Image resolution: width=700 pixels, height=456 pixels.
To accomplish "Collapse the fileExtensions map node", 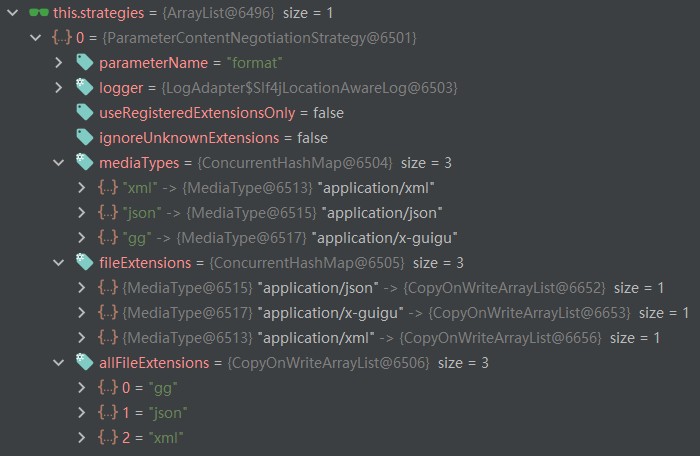I will click(61, 262).
